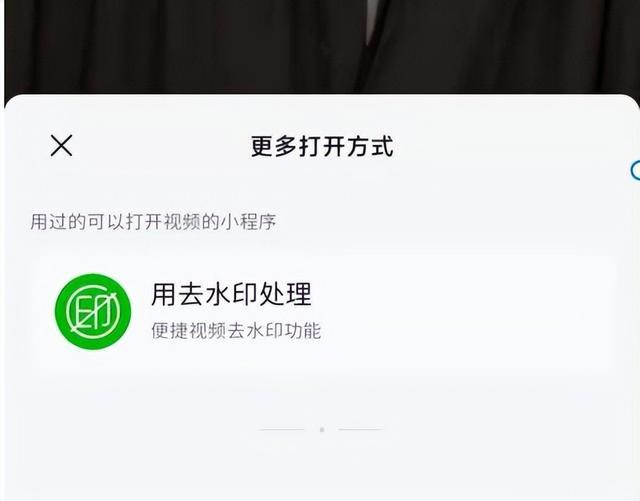Click the light stripe in the video background
The height and width of the screenshot is (501, 640).
coord(371,20)
